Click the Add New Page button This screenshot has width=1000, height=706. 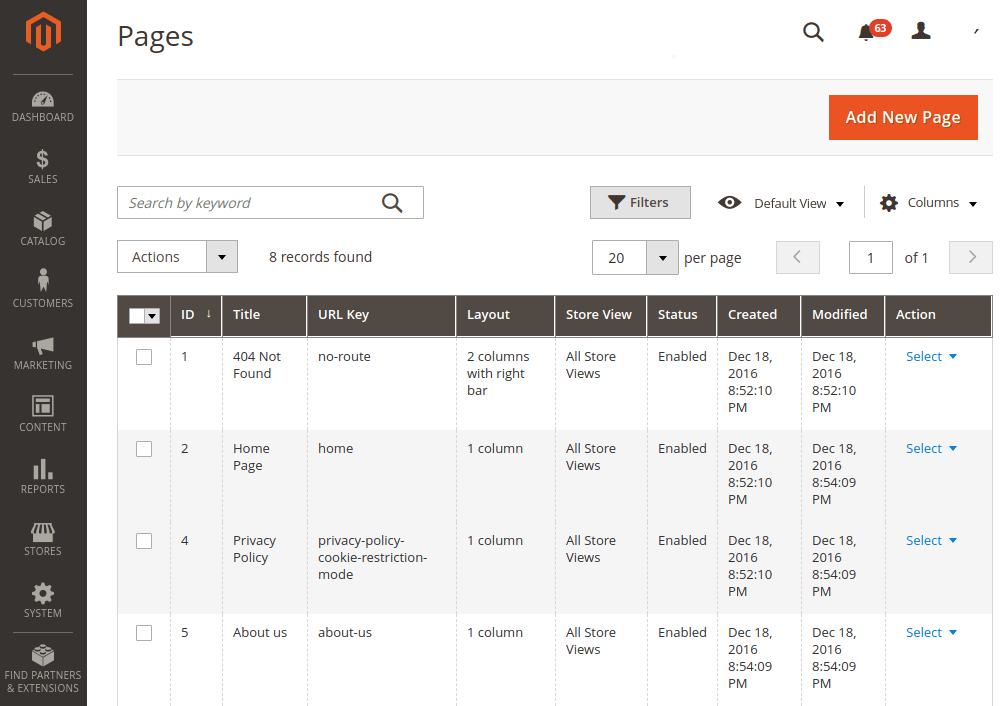(902, 117)
